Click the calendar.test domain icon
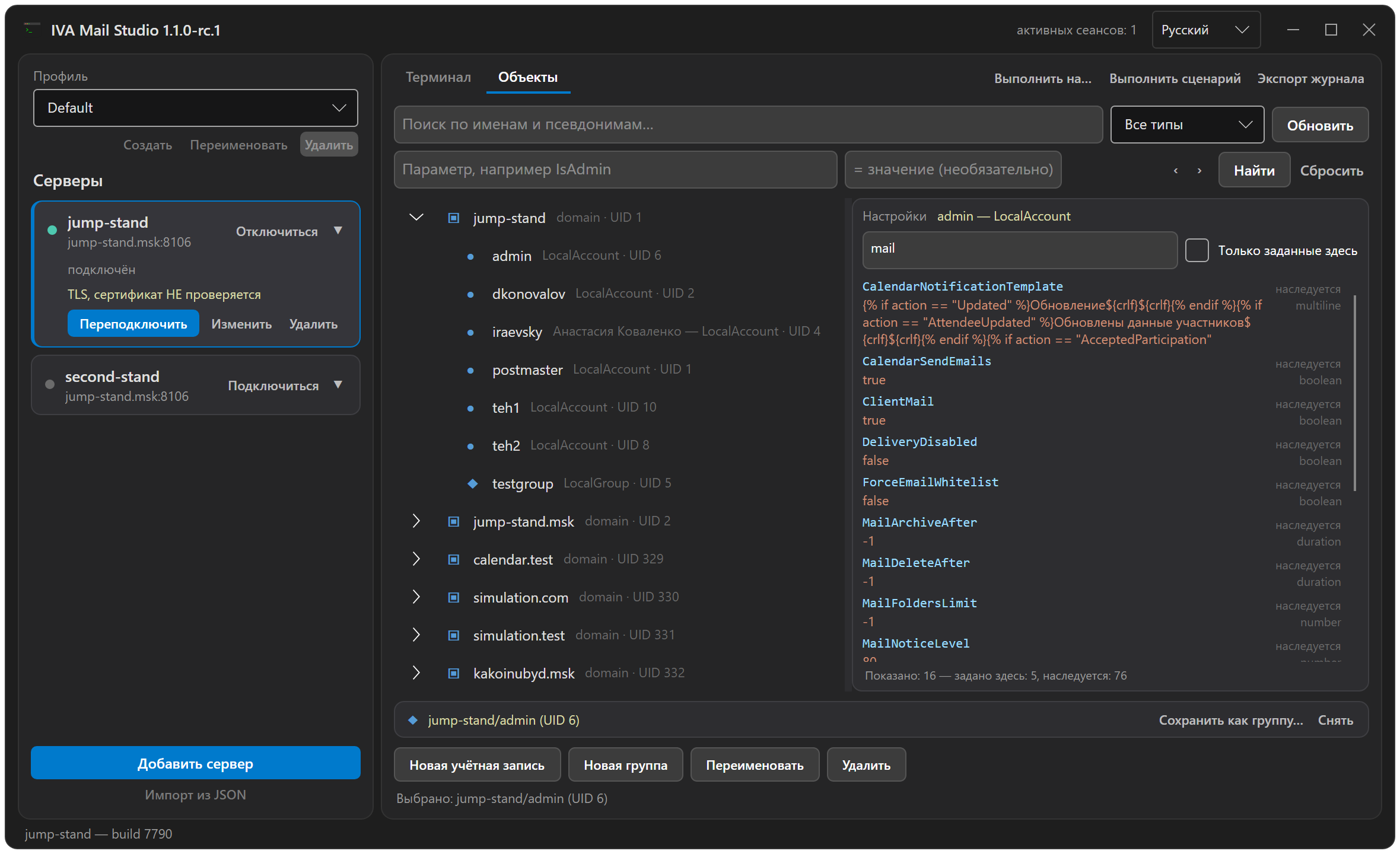The image size is (1400, 854). click(x=454, y=559)
